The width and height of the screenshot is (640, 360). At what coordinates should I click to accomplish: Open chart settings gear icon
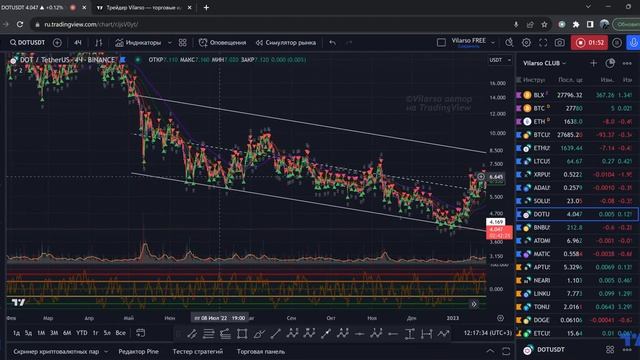(x=526, y=42)
